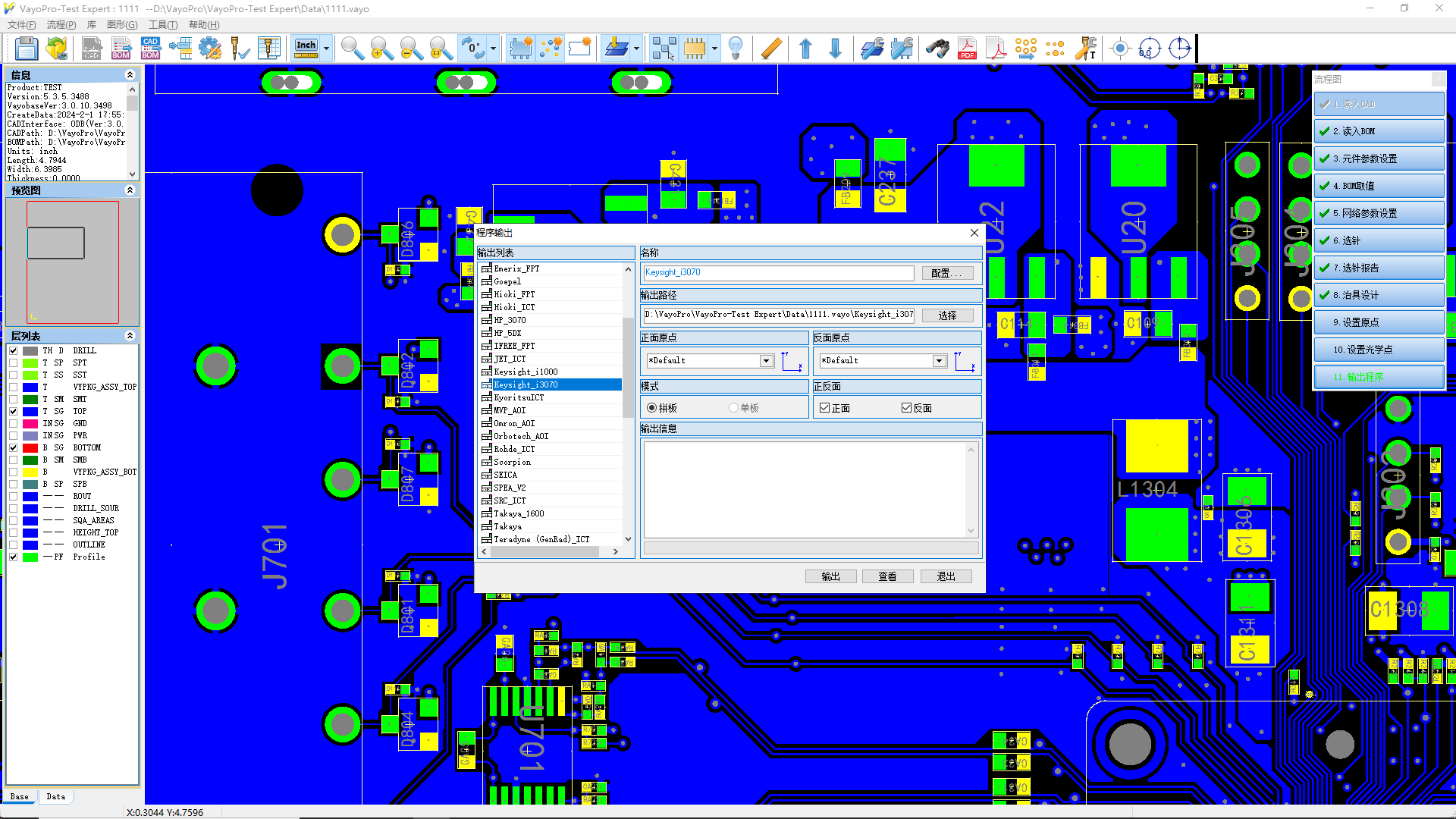The width and height of the screenshot is (1456, 819).
Task: Click workflow step 9. 设置原点
Action: pos(1379,322)
